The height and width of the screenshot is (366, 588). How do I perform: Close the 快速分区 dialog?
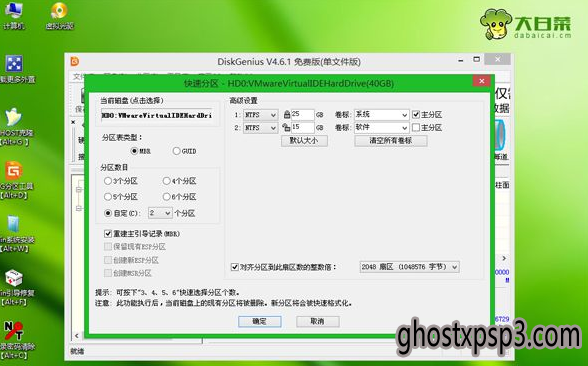[x=482, y=81]
